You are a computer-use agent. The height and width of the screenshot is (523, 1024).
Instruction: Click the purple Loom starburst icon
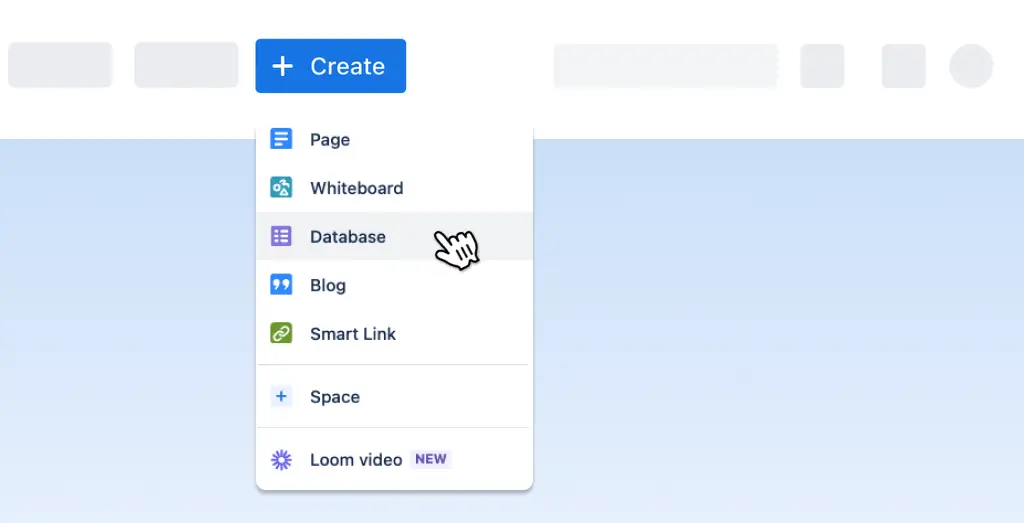tap(281, 460)
